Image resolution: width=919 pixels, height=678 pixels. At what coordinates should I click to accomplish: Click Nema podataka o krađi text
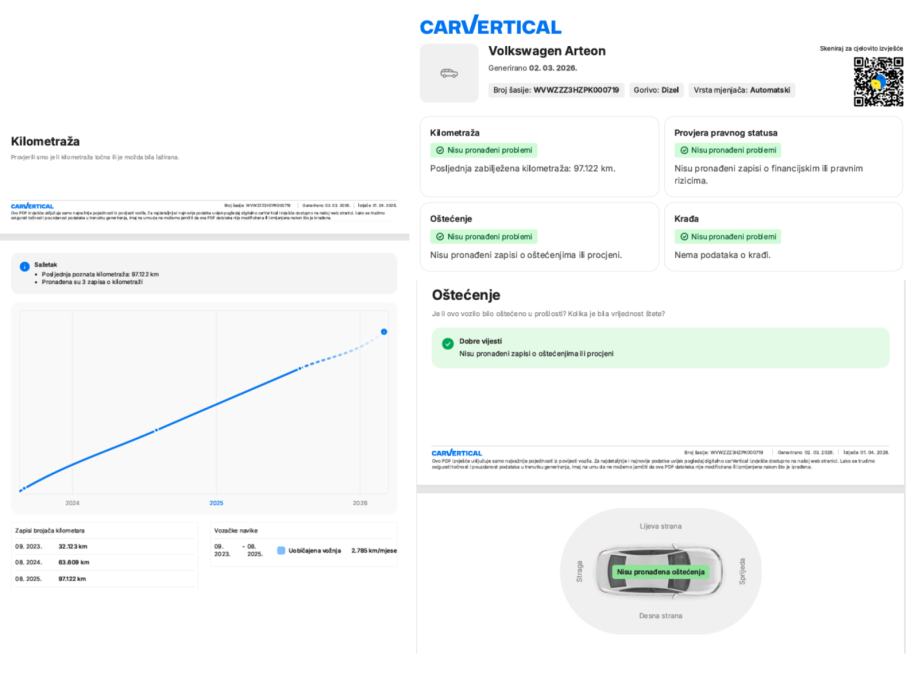click(x=722, y=255)
